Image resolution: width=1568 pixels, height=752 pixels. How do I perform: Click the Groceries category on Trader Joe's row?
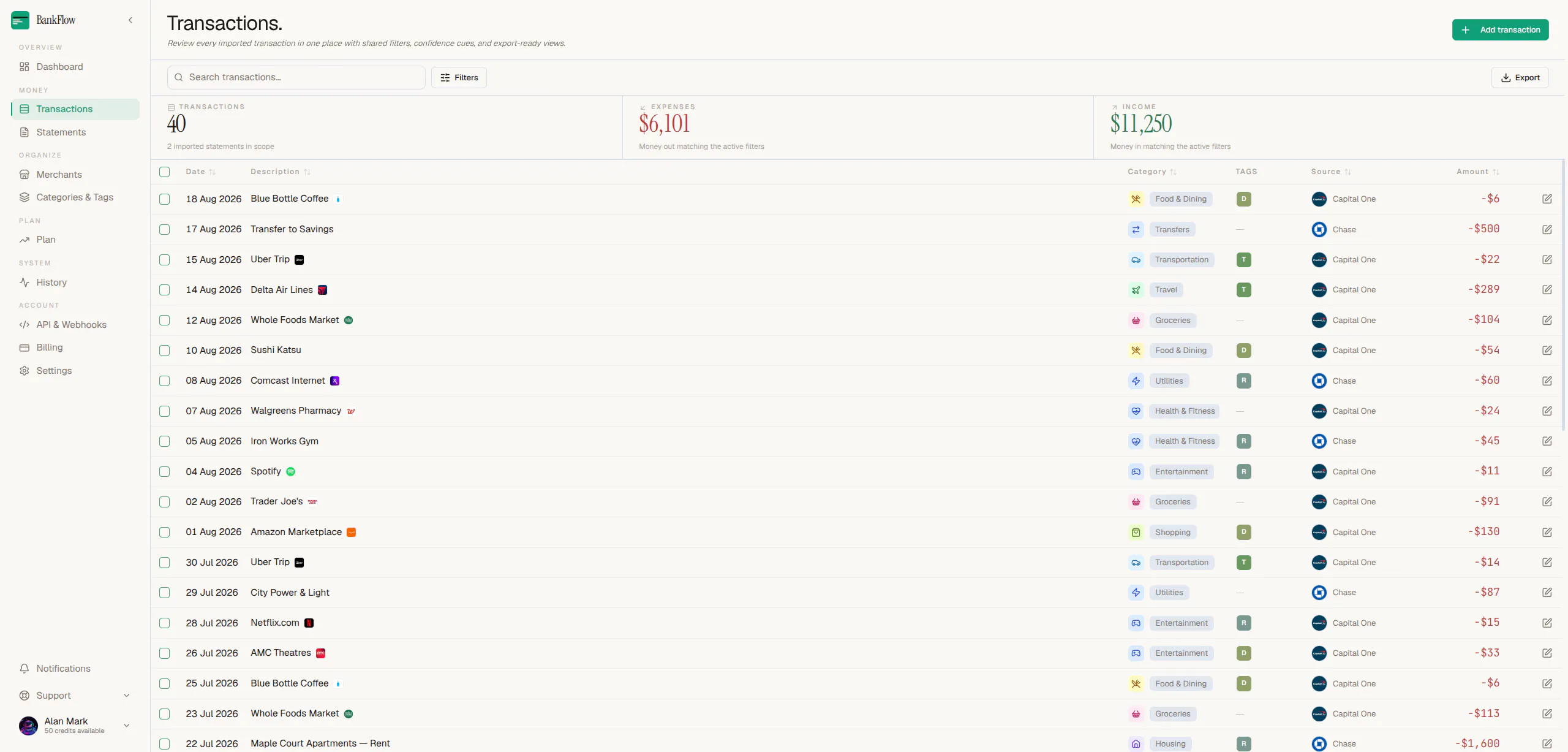tap(1172, 502)
